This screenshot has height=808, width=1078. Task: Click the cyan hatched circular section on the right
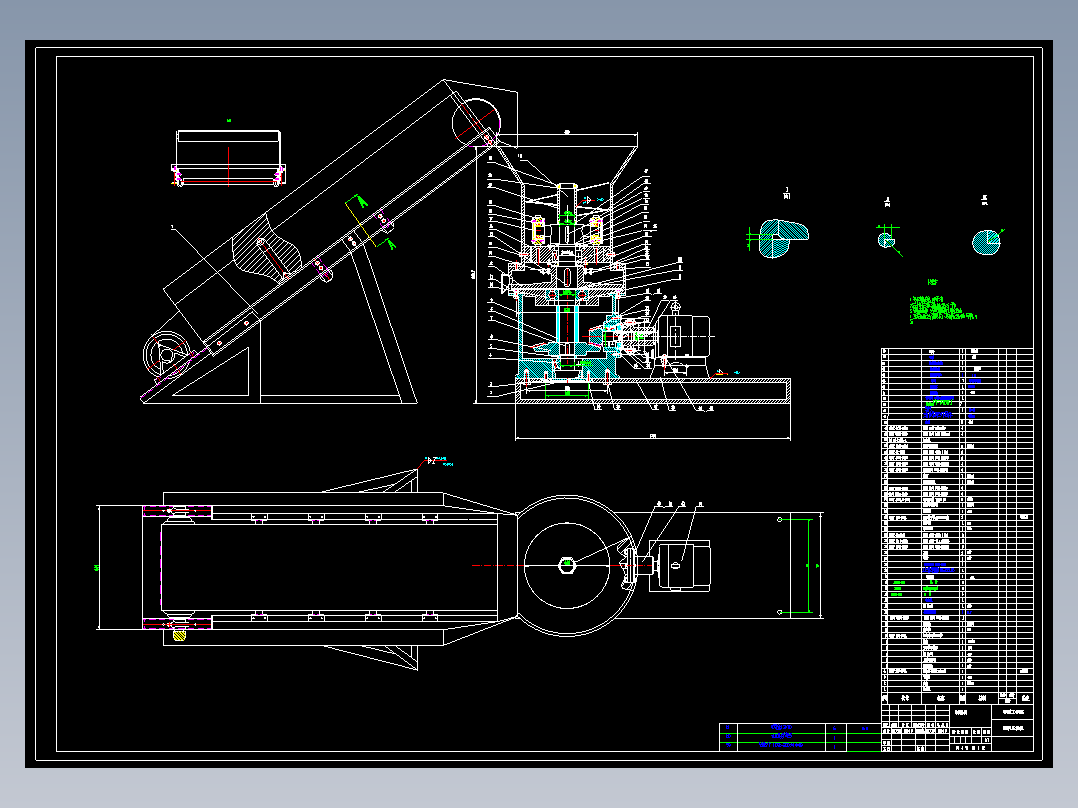click(x=987, y=242)
